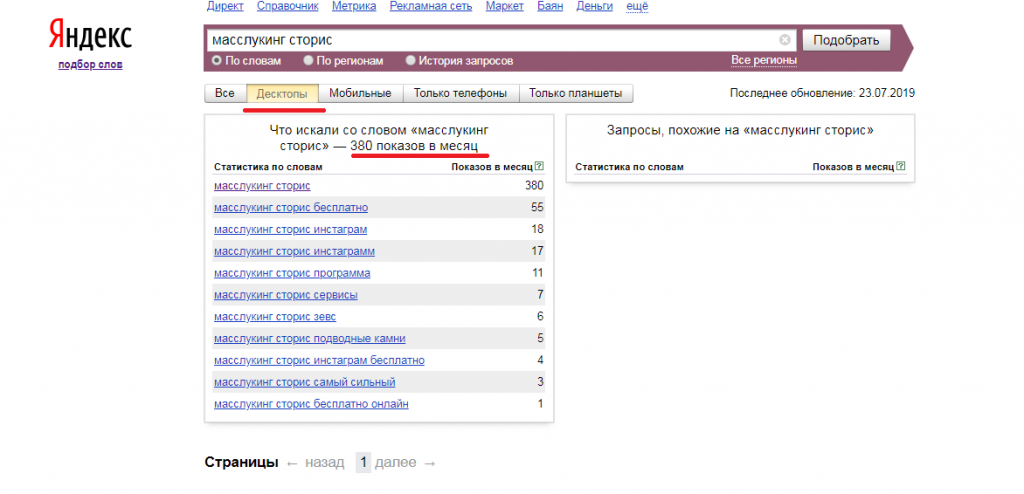Open the Деньги service link

594,6
